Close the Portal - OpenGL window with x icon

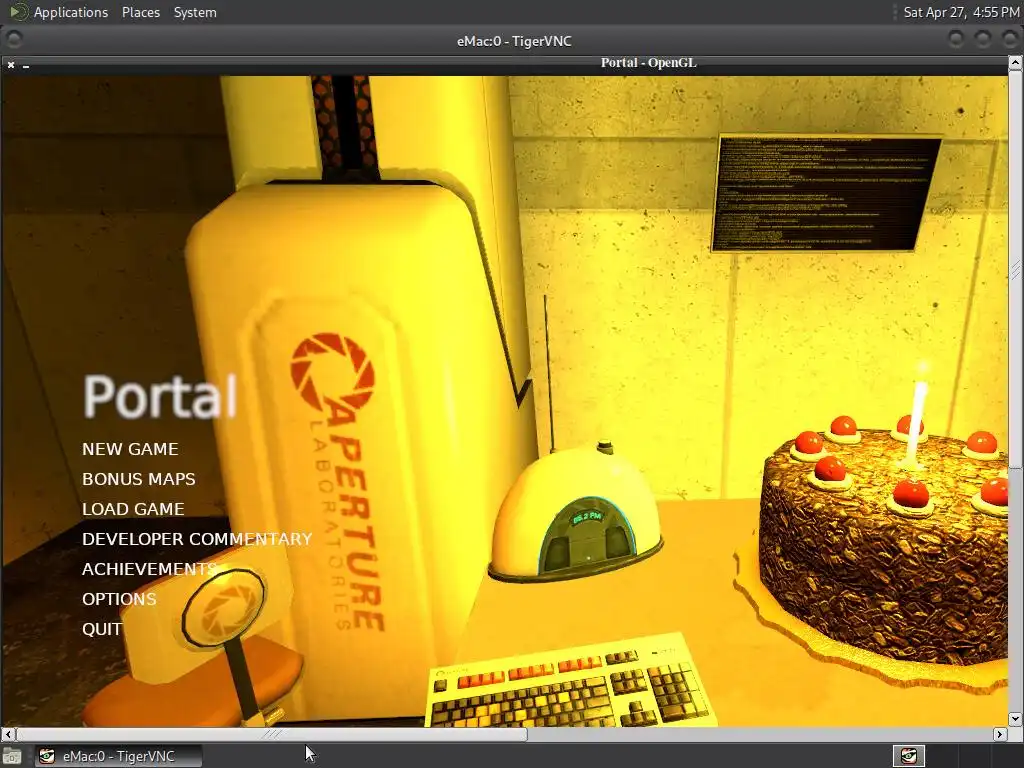(11, 65)
